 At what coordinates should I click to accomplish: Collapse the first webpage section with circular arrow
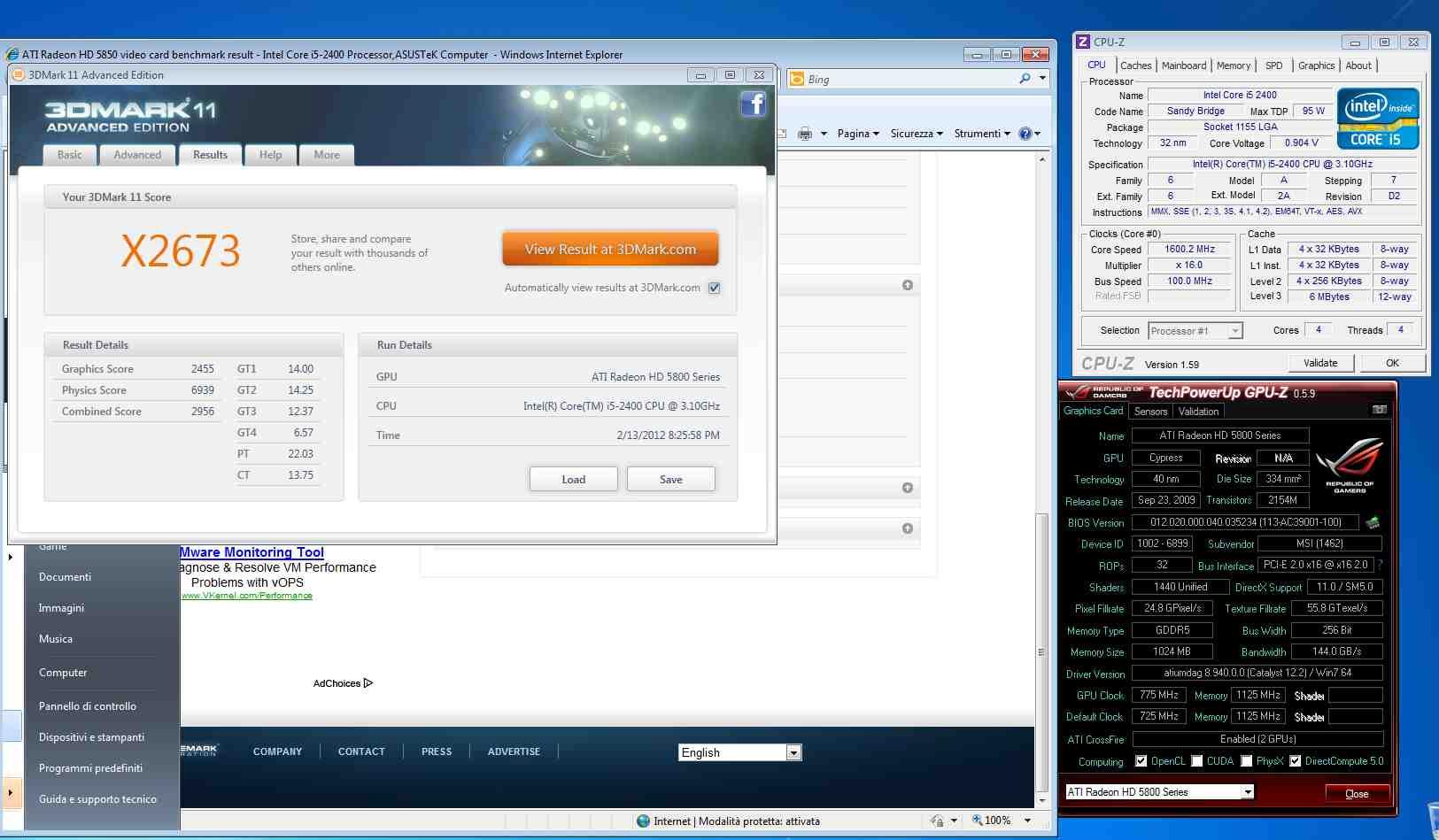(908, 285)
